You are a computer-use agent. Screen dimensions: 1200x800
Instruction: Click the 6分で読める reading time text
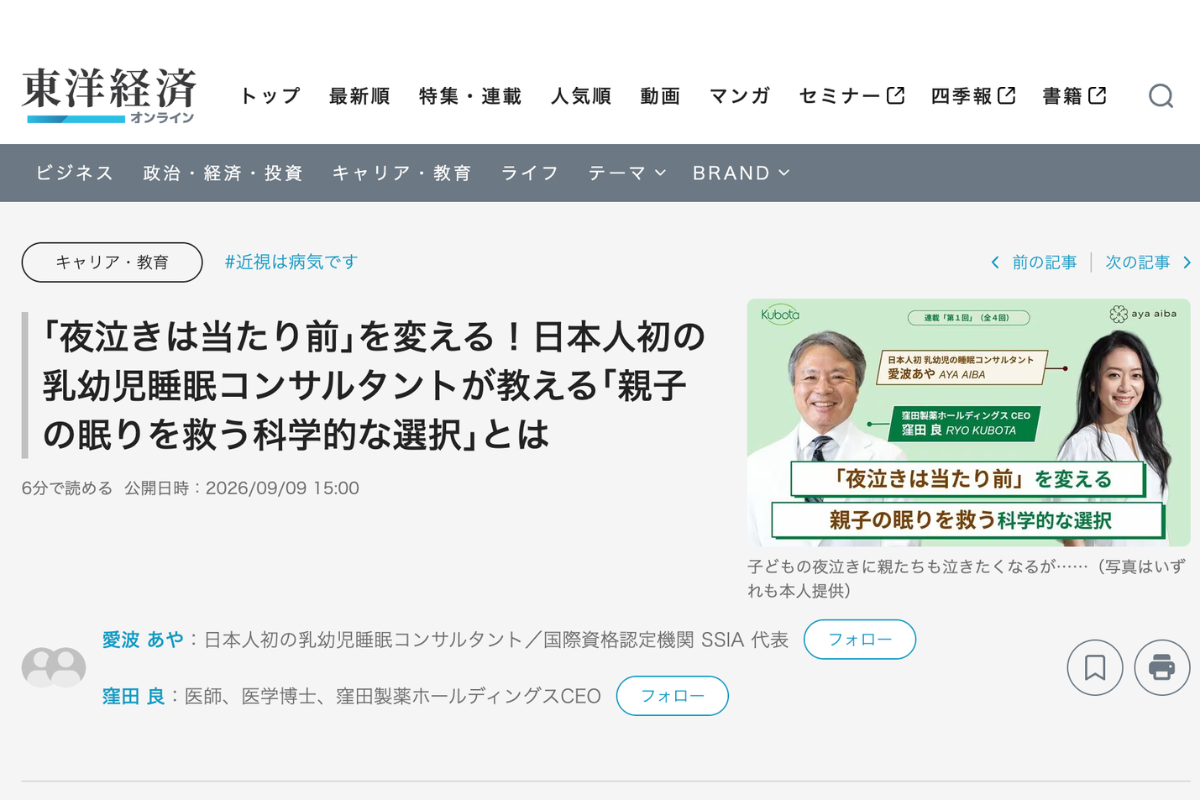tap(67, 488)
